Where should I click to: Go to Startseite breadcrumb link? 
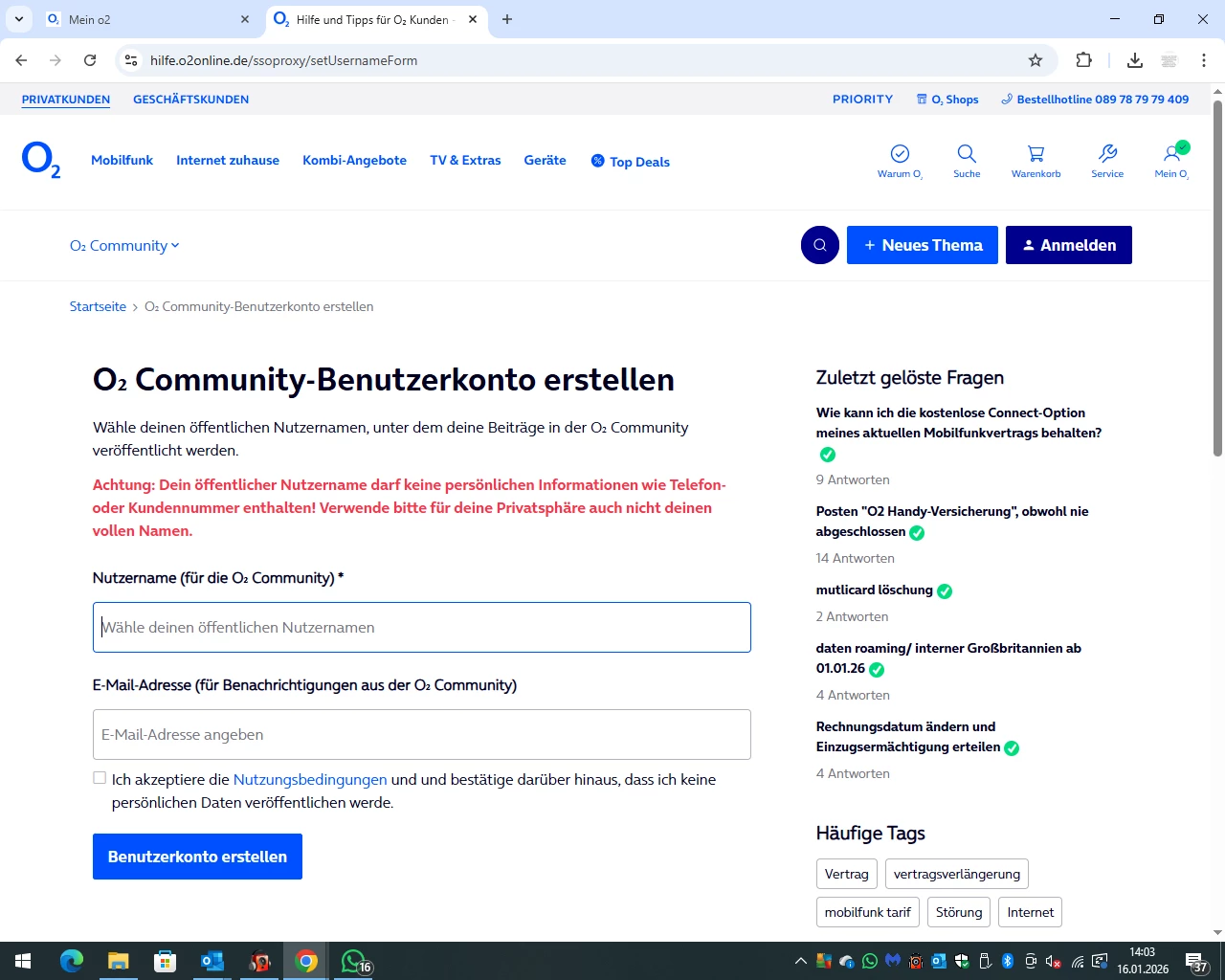(98, 307)
